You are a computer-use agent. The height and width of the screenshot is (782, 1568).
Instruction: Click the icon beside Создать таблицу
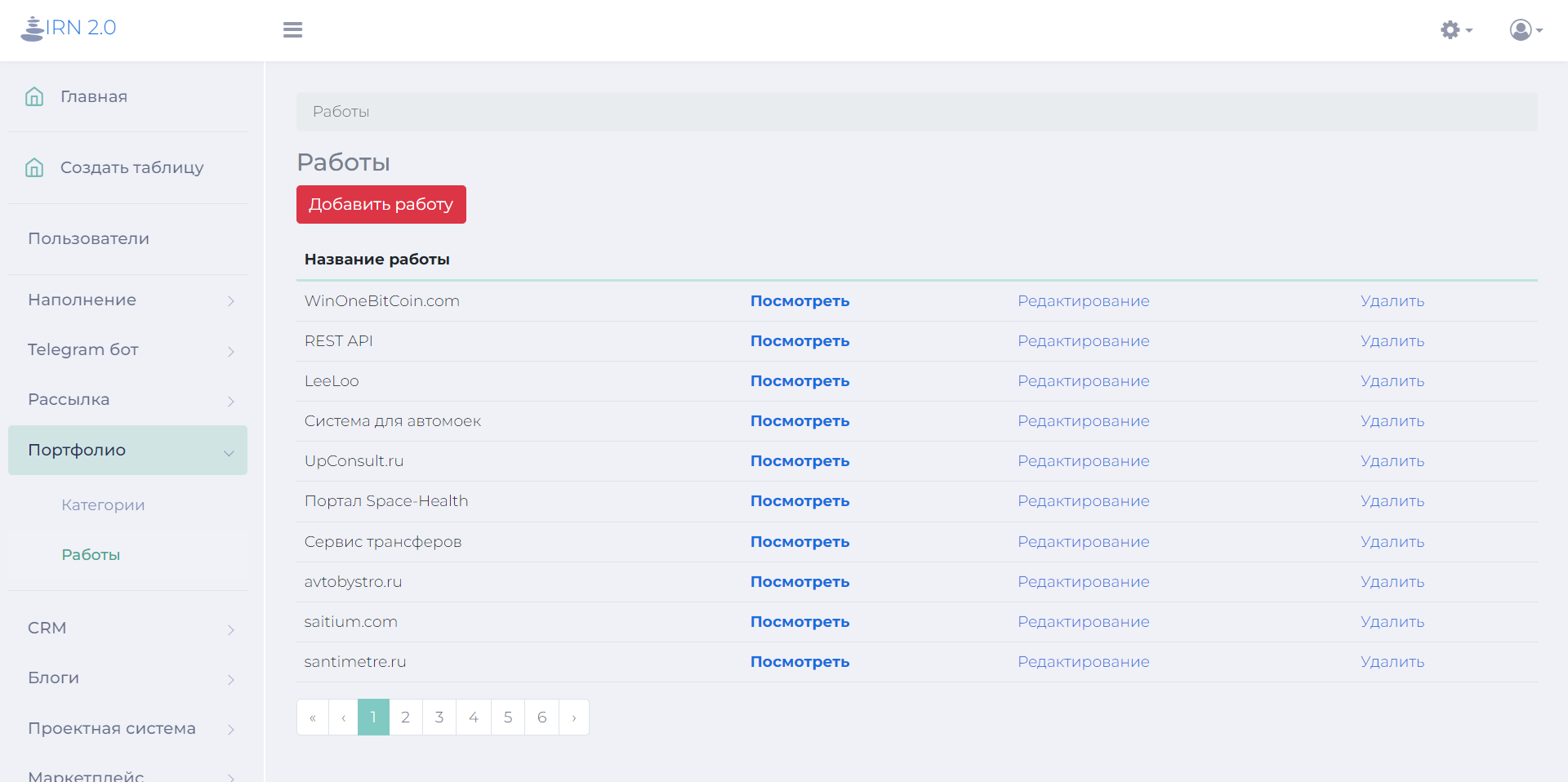34,167
